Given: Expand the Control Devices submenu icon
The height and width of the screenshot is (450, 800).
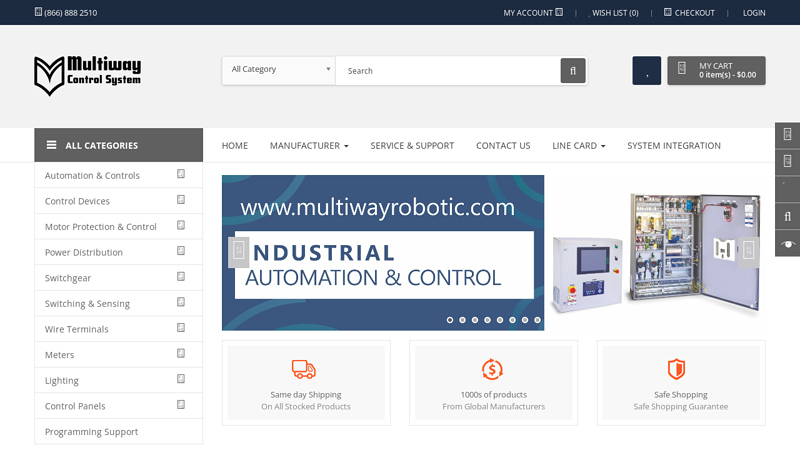Looking at the screenshot, I should coord(181,199).
